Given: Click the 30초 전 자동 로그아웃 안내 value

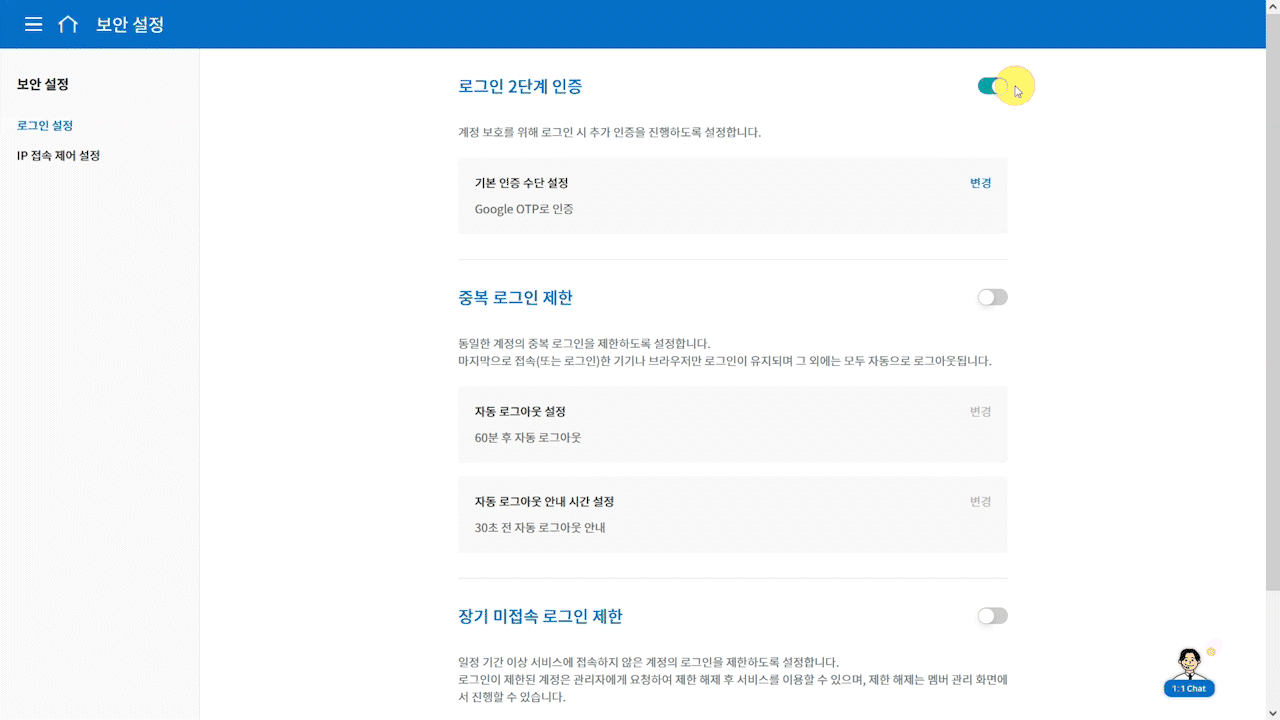Looking at the screenshot, I should 540,528.
